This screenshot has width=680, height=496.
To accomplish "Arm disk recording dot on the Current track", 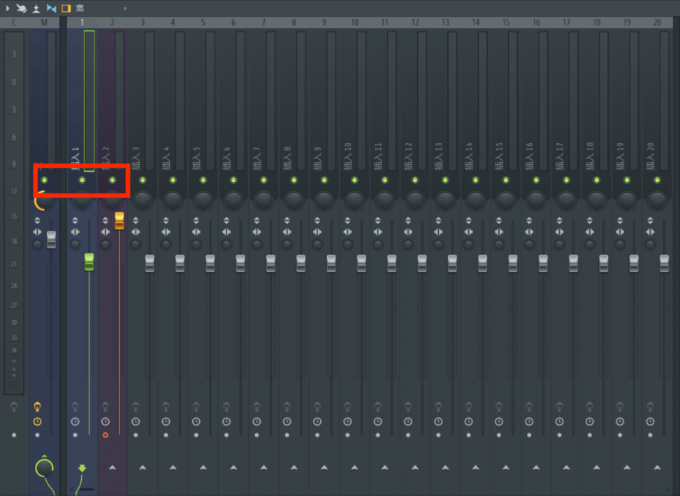I will [x=14, y=435].
